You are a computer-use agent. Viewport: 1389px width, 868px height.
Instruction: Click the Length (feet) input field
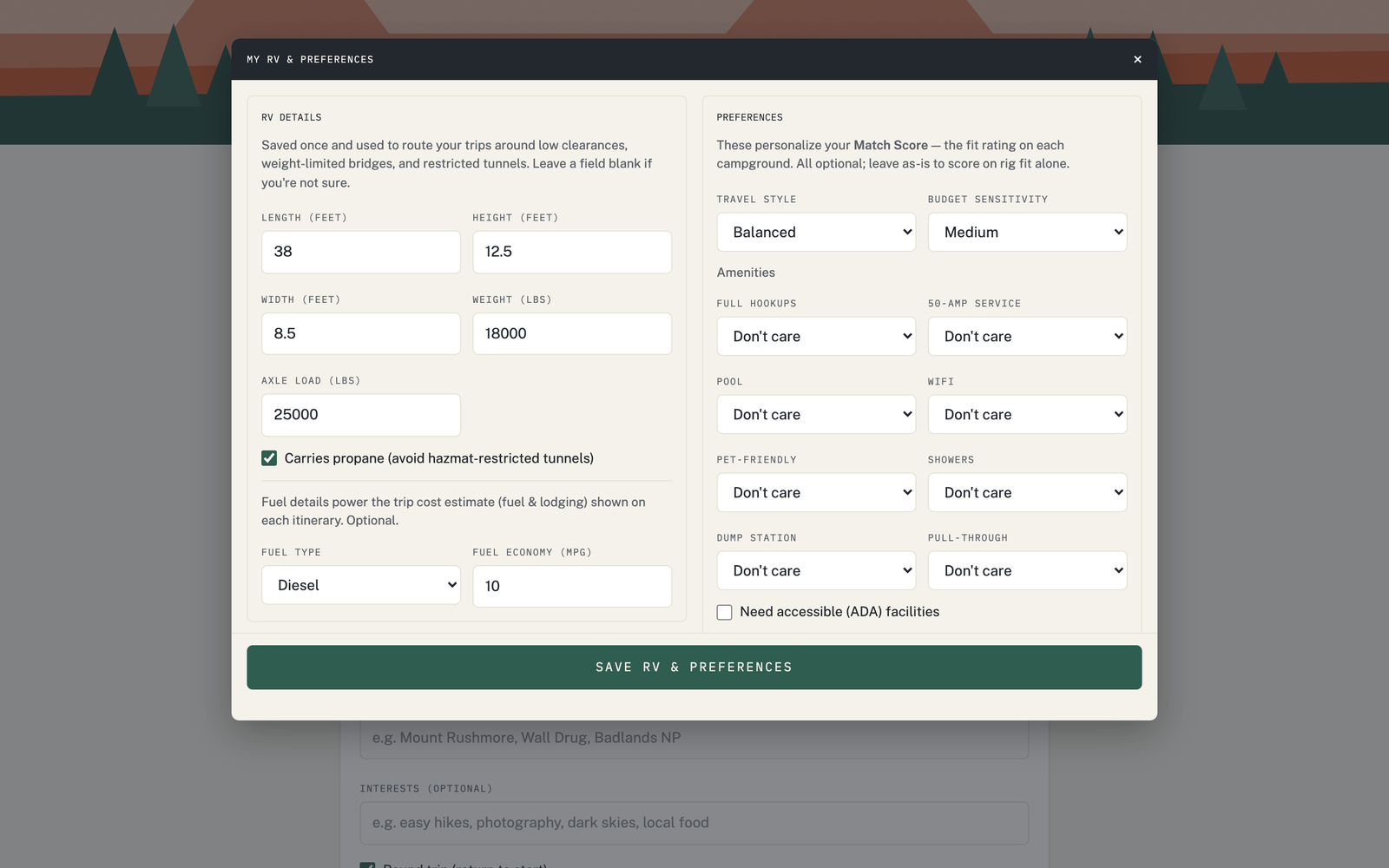pyautogui.click(x=361, y=252)
